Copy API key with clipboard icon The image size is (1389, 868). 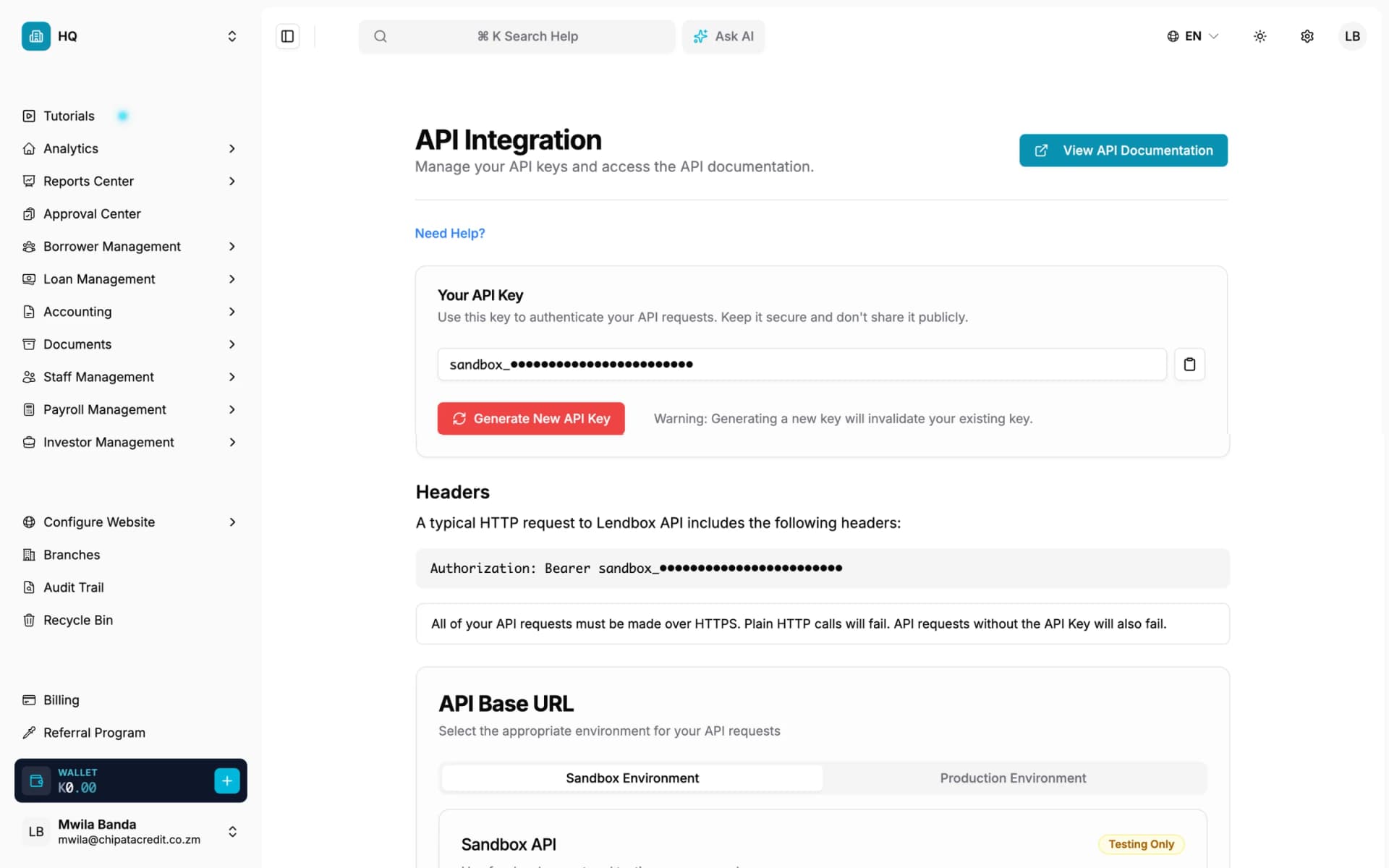[x=1189, y=364]
